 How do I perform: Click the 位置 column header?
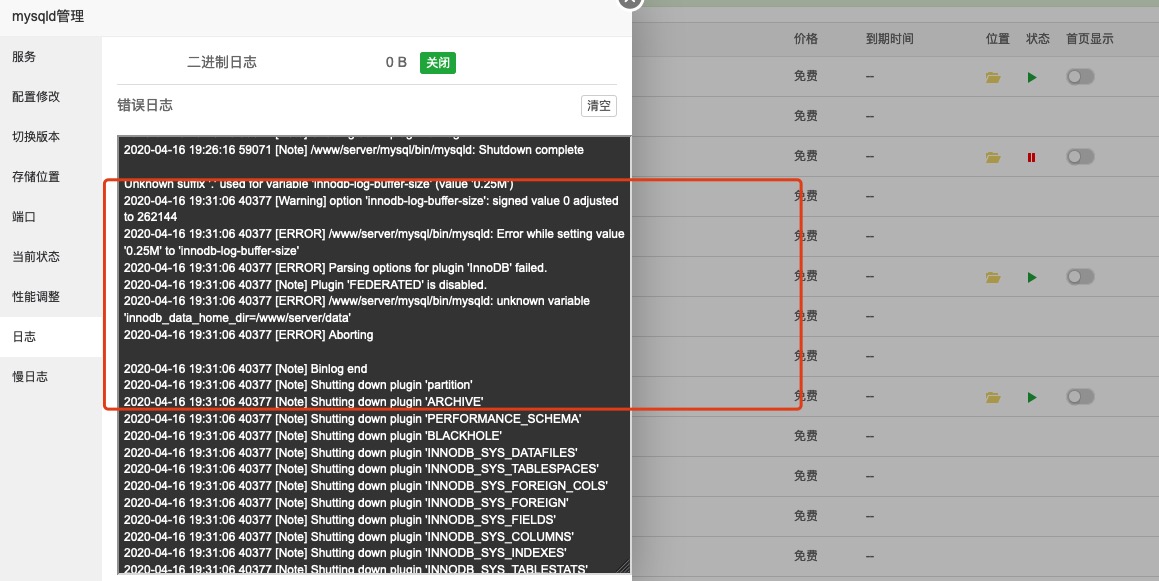997,38
